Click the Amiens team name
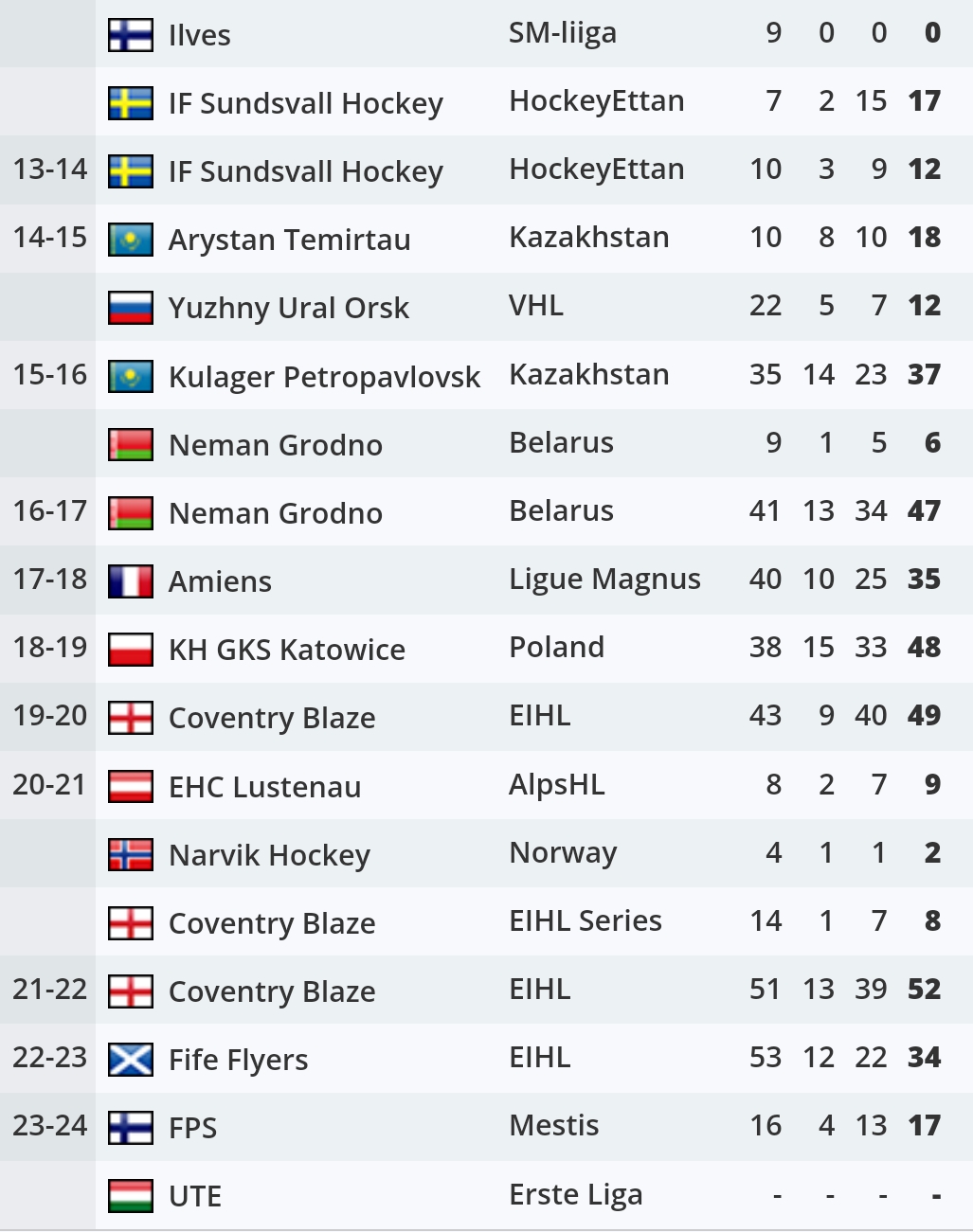The width and height of the screenshot is (973, 1232). [220, 581]
